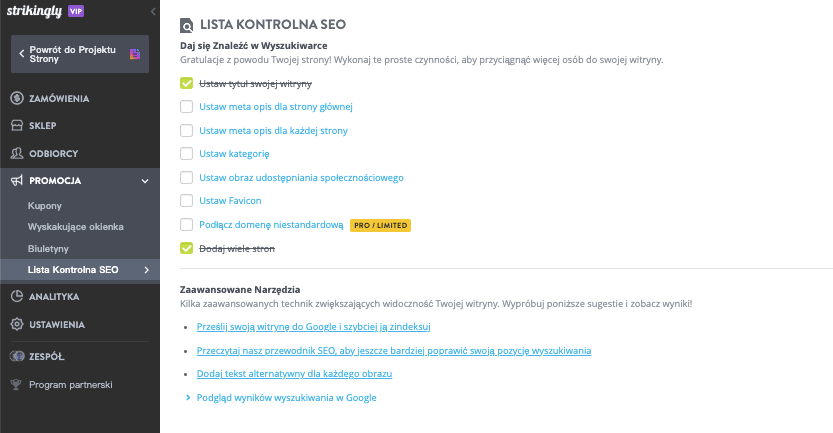
Task: Click the Zespół globe icon
Action: click(17, 355)
